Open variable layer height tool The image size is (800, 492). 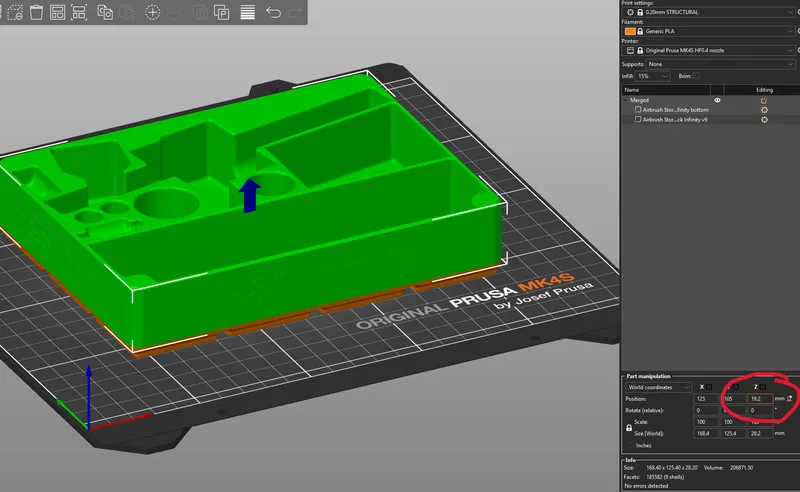click(247, 12)
